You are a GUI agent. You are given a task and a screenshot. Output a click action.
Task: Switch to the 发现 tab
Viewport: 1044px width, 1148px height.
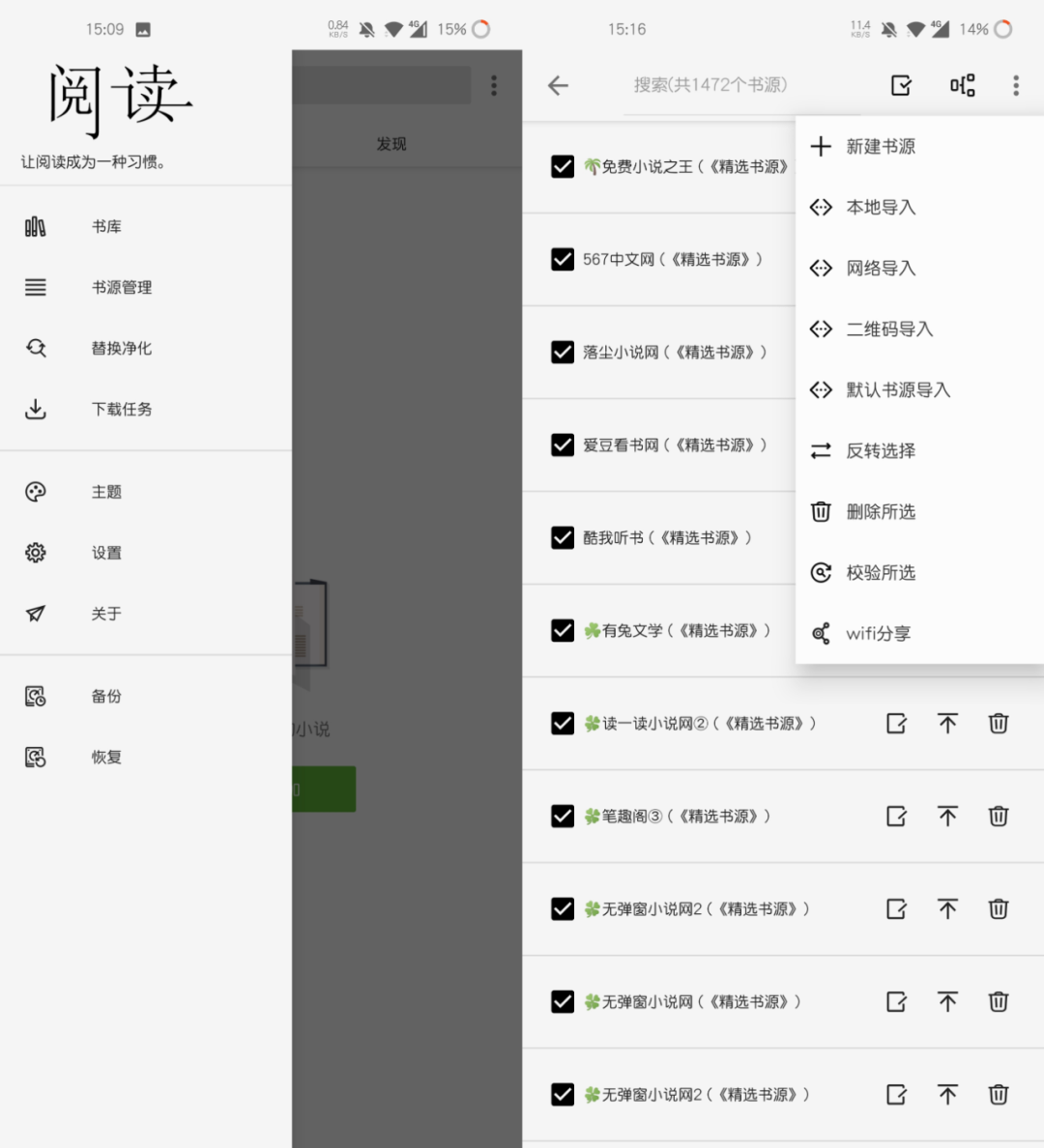tap(391, 144)
